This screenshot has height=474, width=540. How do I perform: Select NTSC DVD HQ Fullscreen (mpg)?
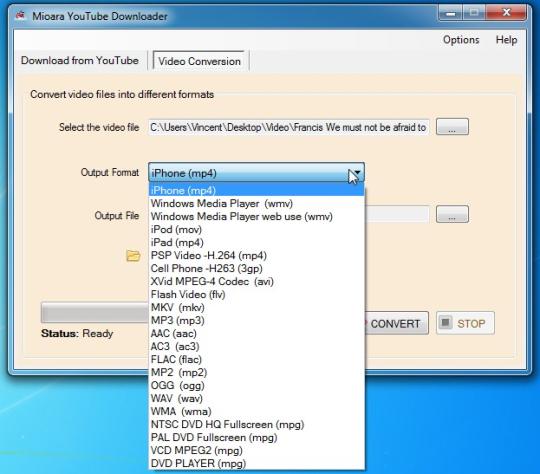257,424
